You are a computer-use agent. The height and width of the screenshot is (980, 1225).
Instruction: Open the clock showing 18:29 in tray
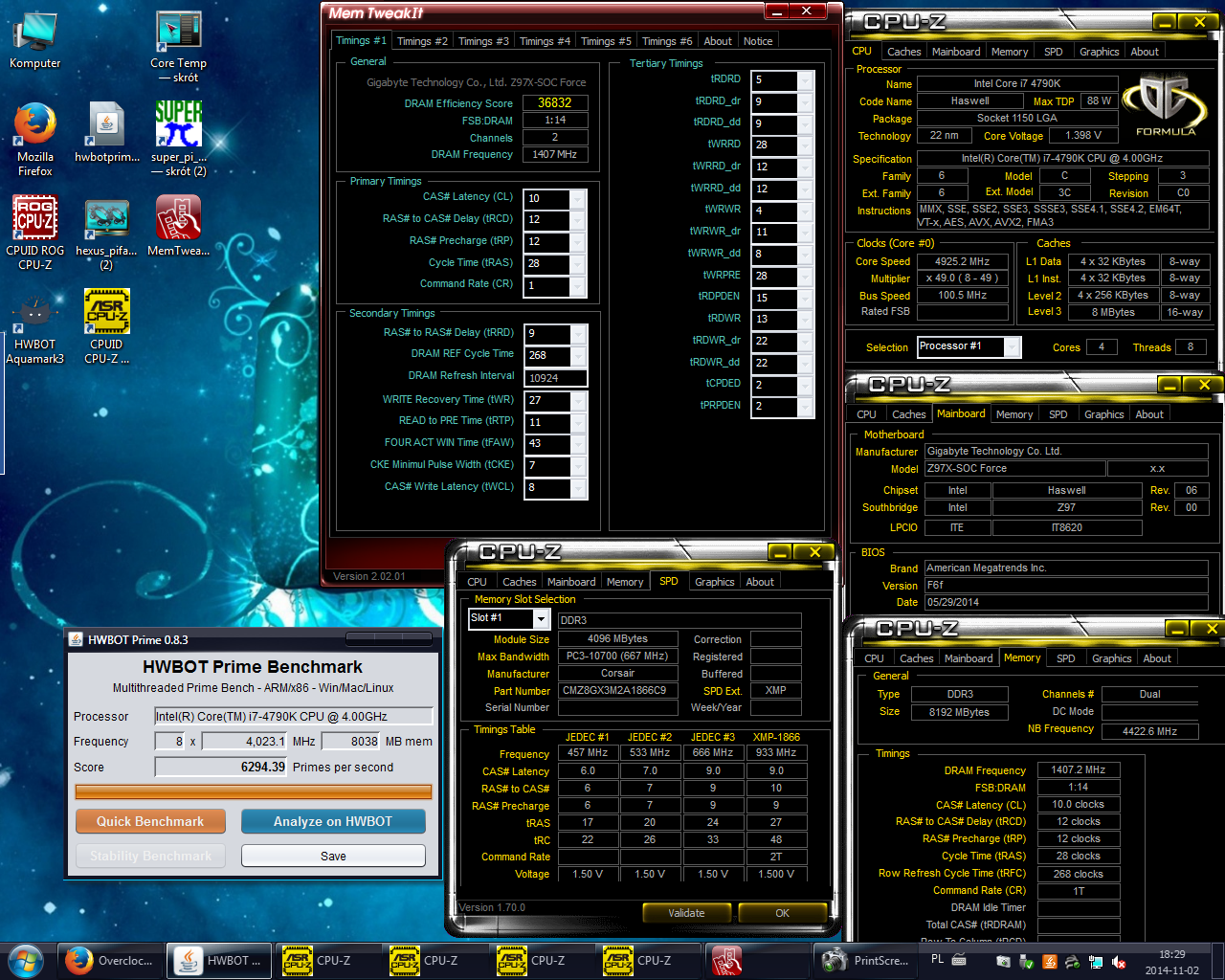click(1172, 962)
